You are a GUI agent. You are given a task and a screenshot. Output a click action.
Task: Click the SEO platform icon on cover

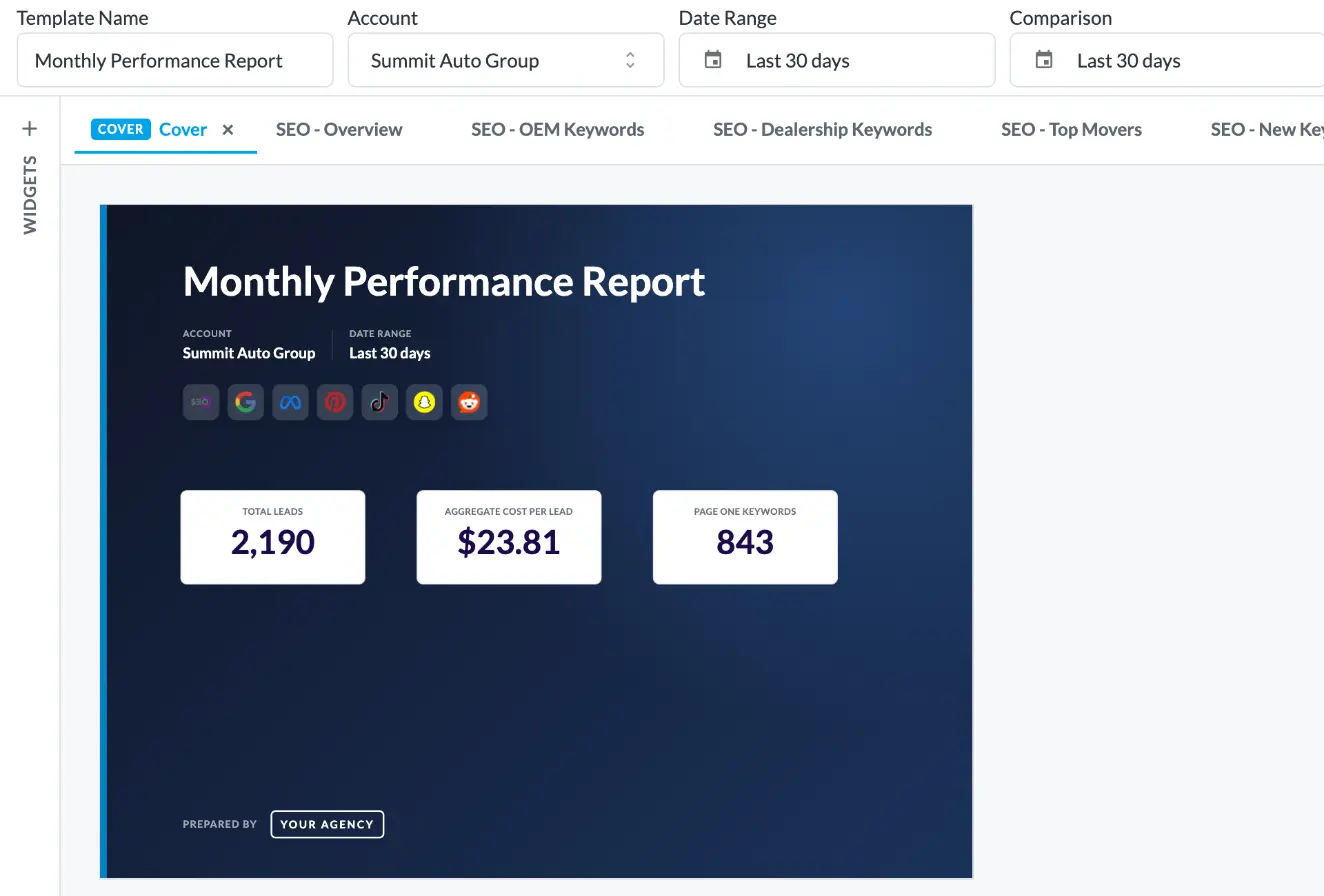click(201, 402)
